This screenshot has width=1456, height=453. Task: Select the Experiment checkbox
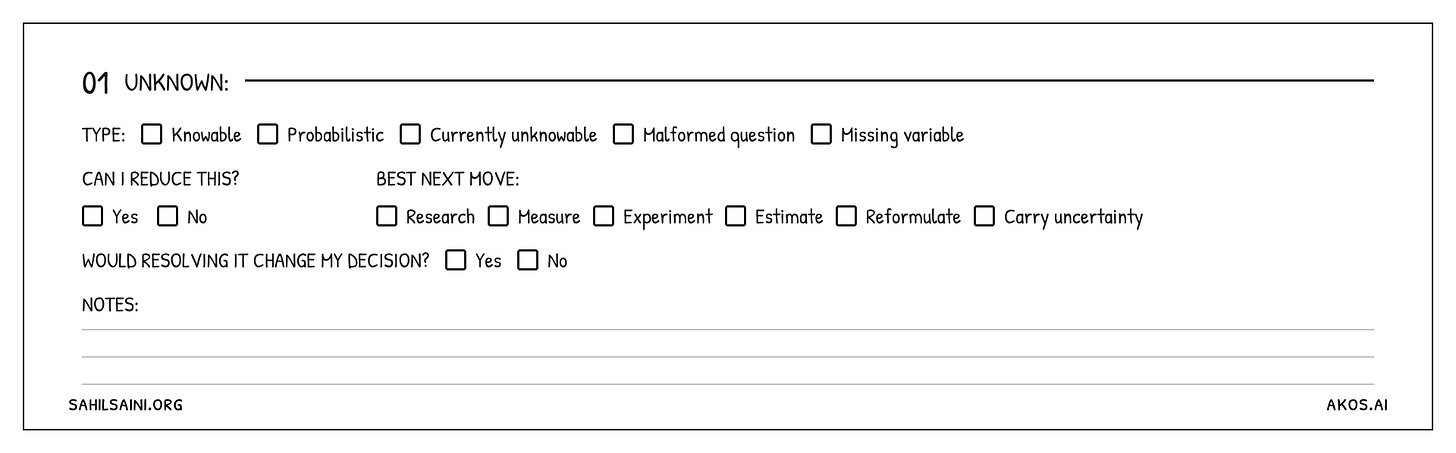[603, 216]
